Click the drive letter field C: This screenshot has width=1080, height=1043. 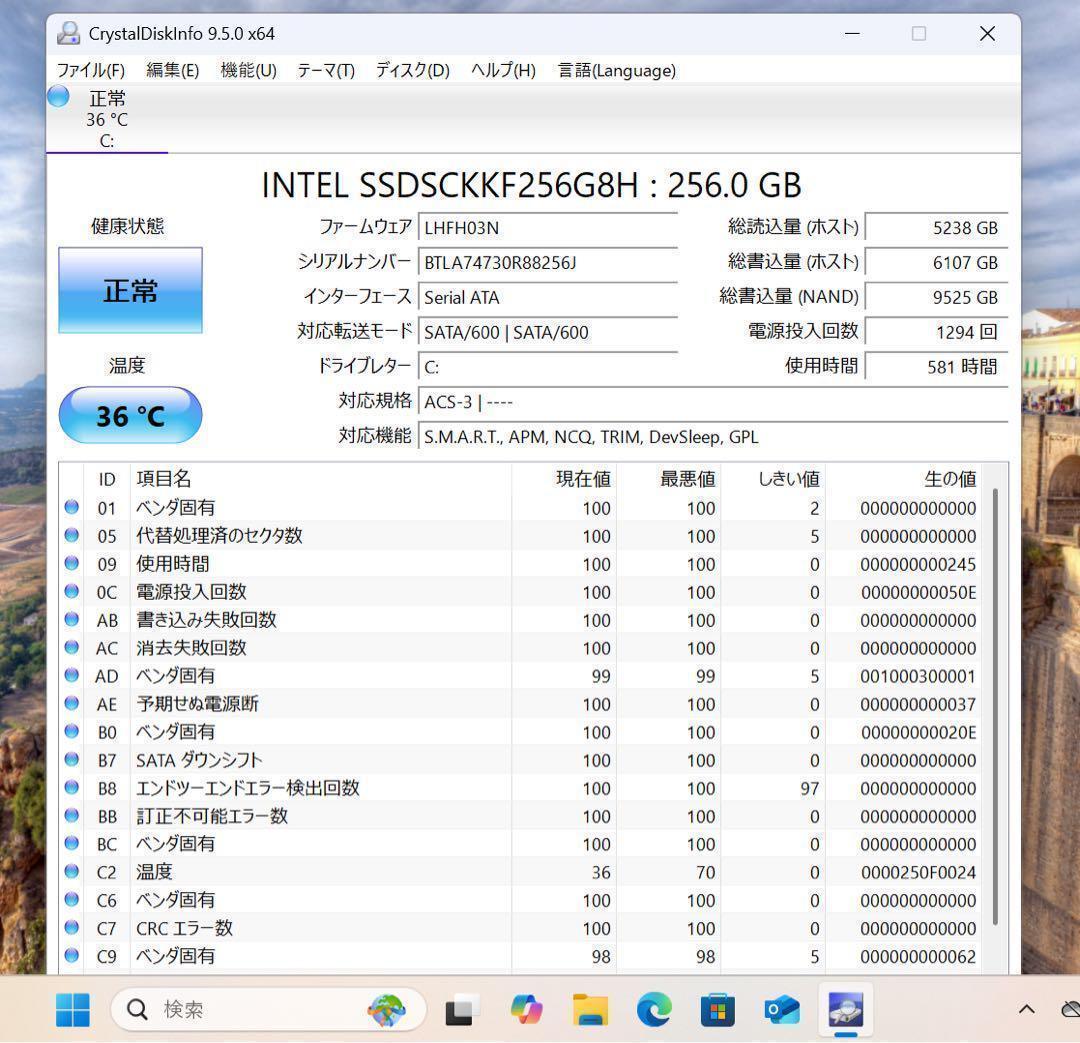pos(548,366)
